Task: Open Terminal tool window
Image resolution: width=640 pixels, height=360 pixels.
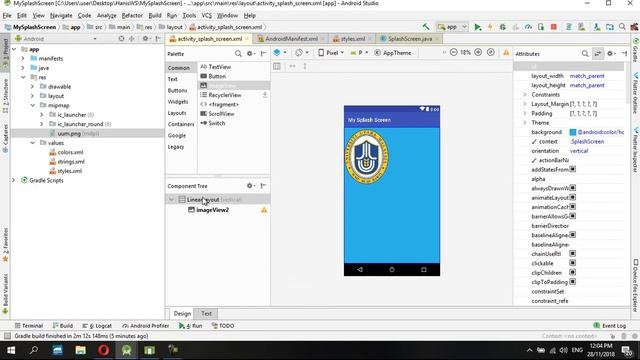Action: click(x=29, y=326)
